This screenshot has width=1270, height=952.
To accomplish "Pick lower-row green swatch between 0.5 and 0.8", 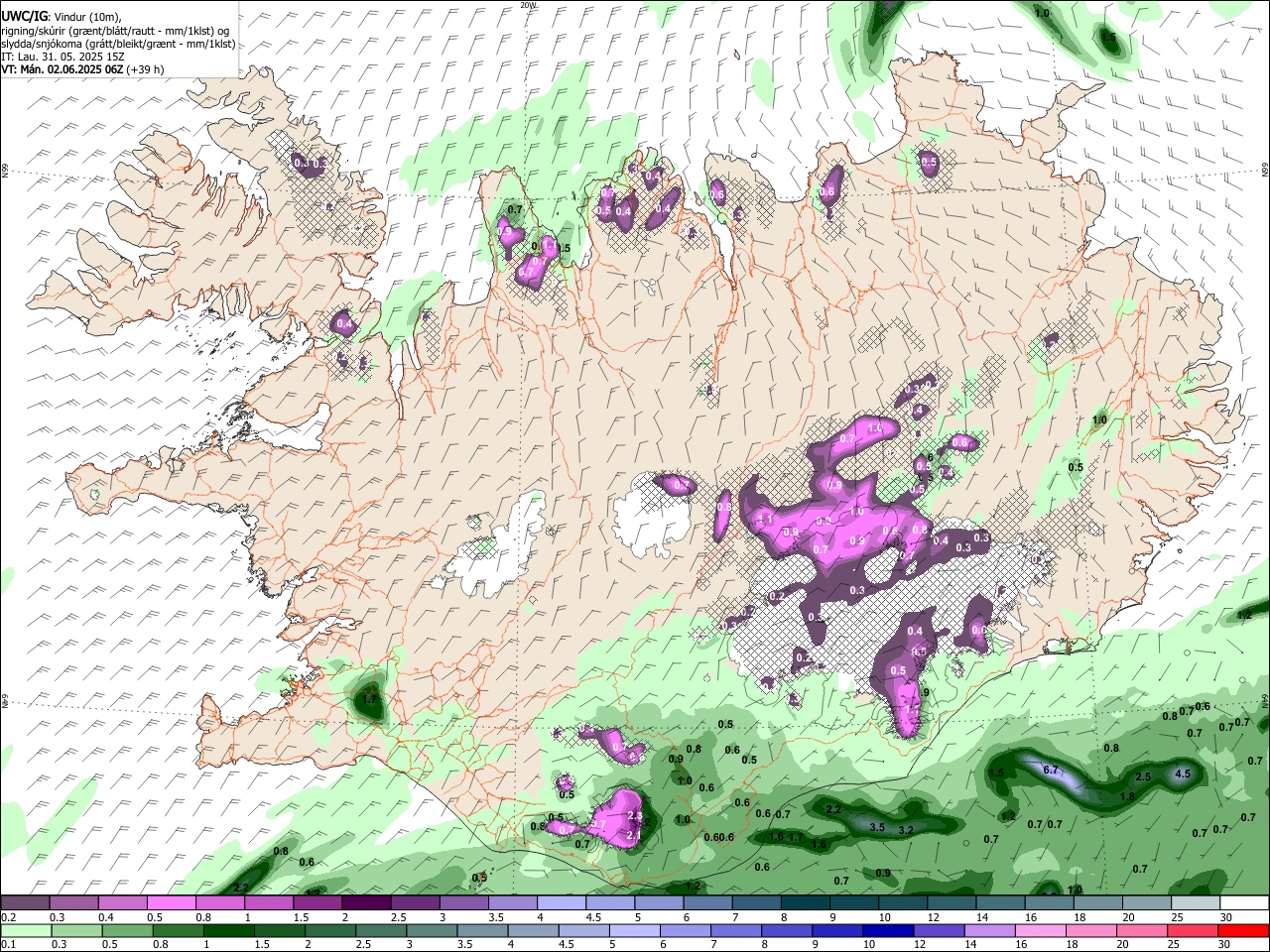I will coord(126,931).
